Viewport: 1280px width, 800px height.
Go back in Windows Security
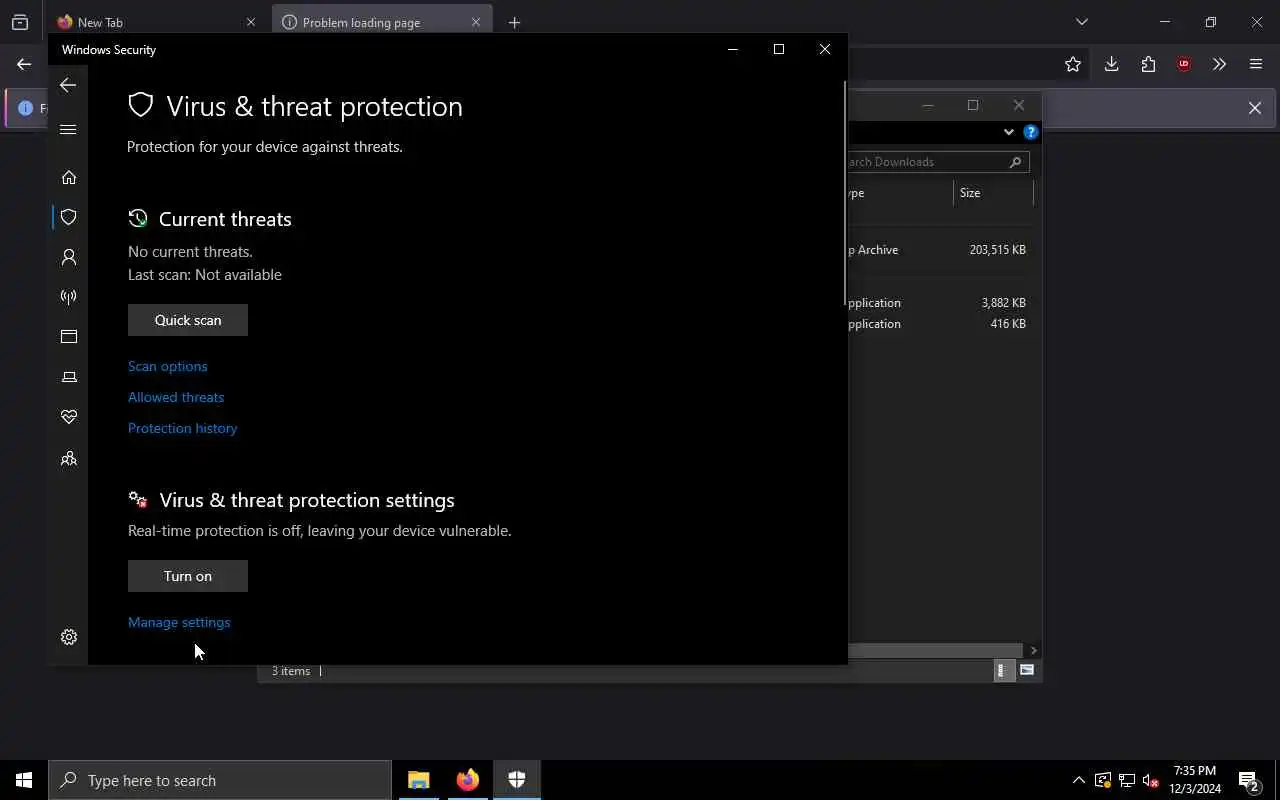pos(68,85)
